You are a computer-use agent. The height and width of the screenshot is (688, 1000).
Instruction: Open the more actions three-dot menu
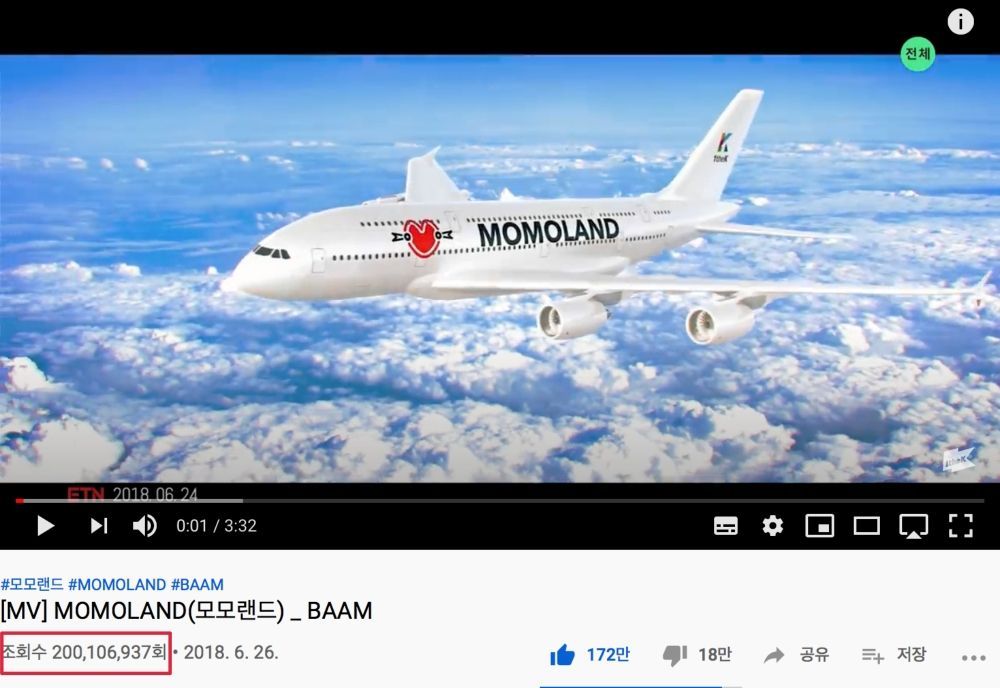[x=973, y=658]
